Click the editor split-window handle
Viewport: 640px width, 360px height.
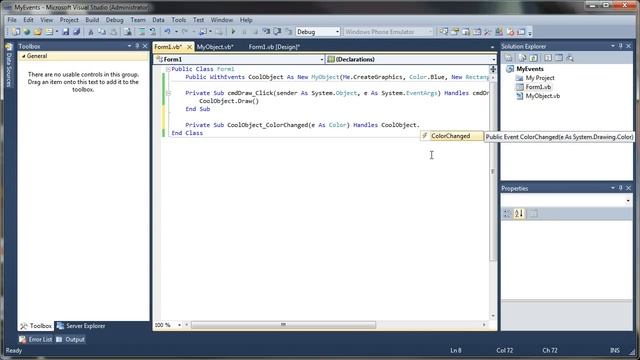point(493,69)
